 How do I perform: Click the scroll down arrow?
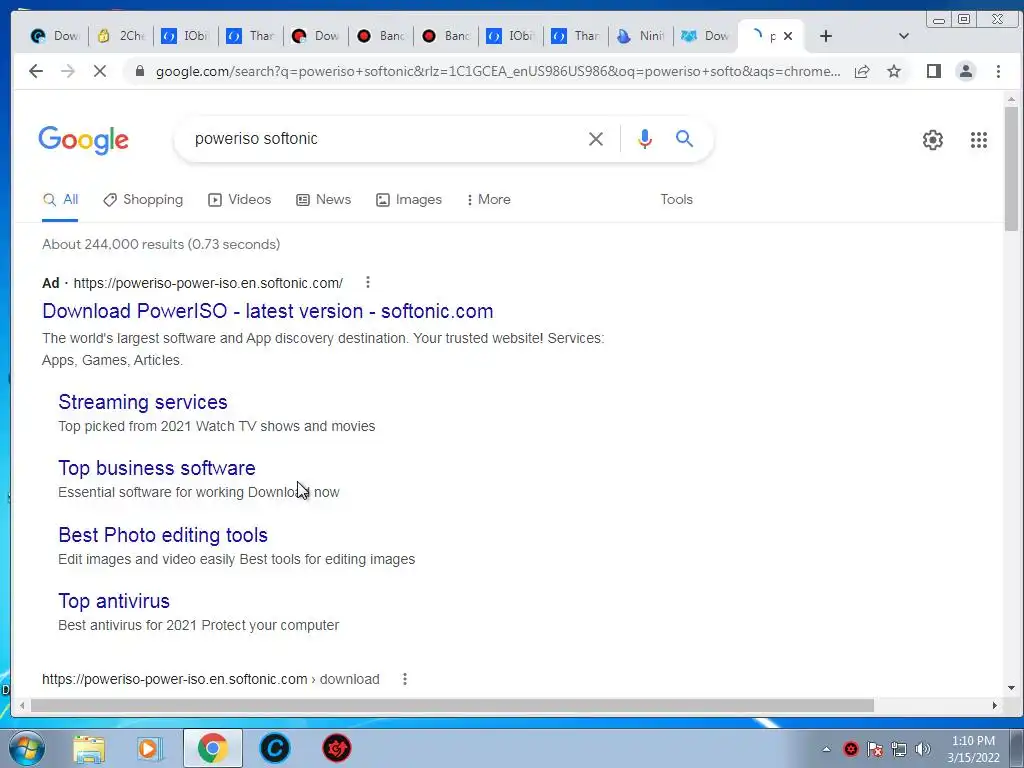1012,688
